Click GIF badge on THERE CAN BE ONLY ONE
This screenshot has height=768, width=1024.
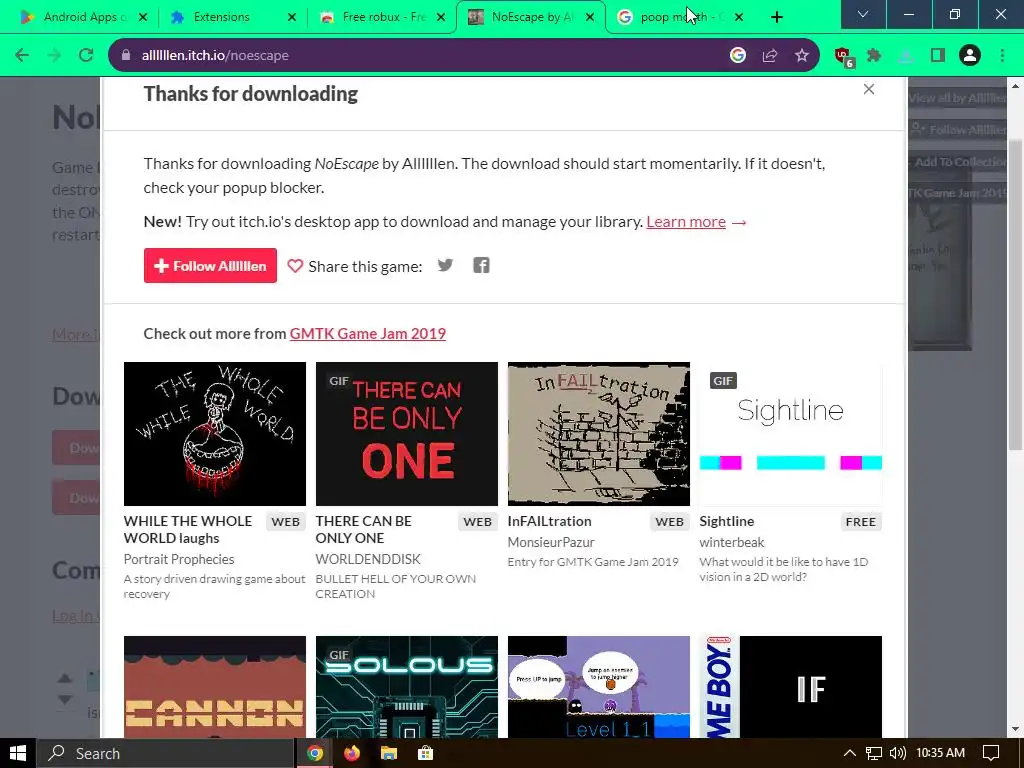point(339,381)
